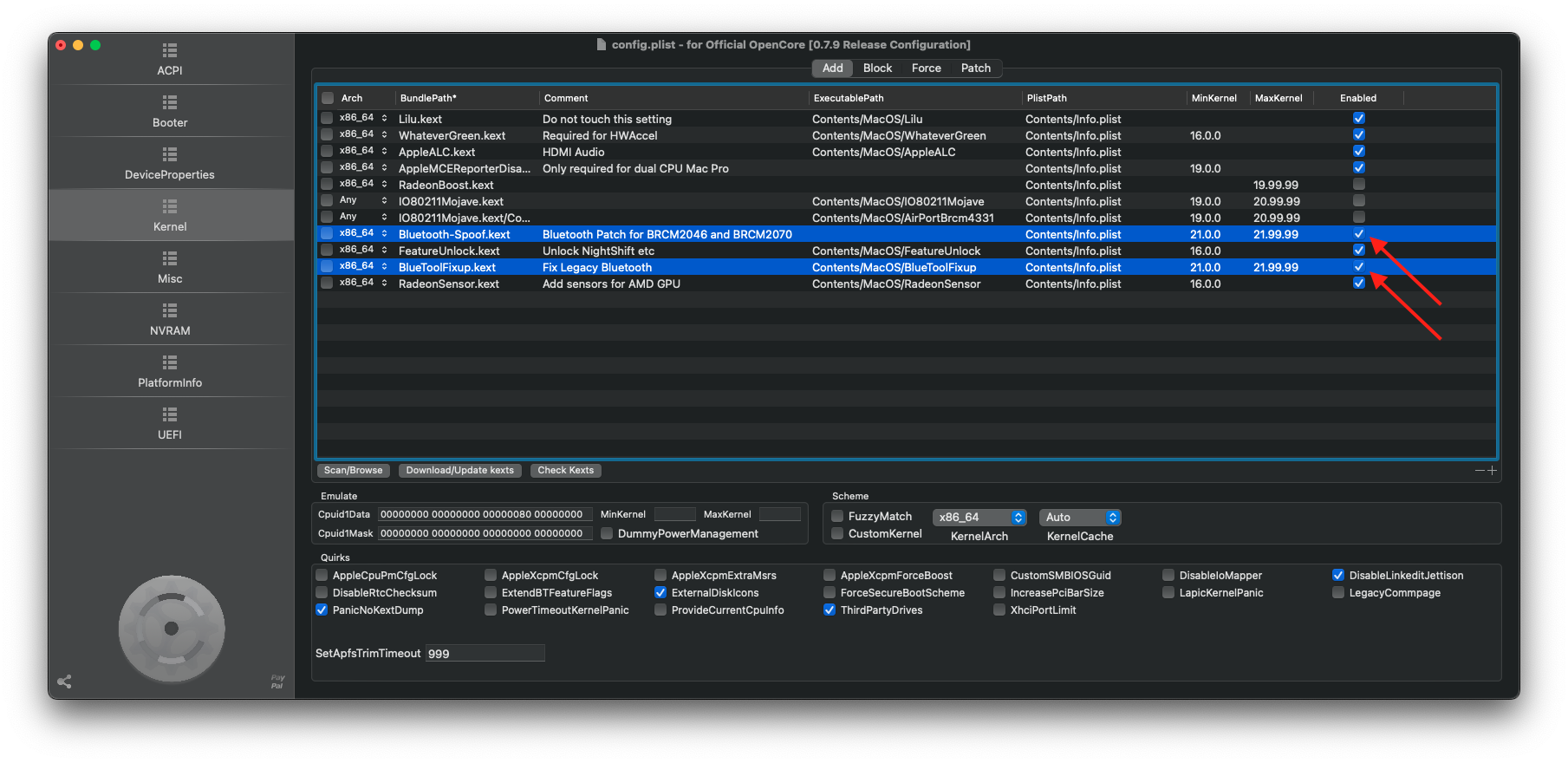
Task: Switch to the Patch tab
Action: 975,68
